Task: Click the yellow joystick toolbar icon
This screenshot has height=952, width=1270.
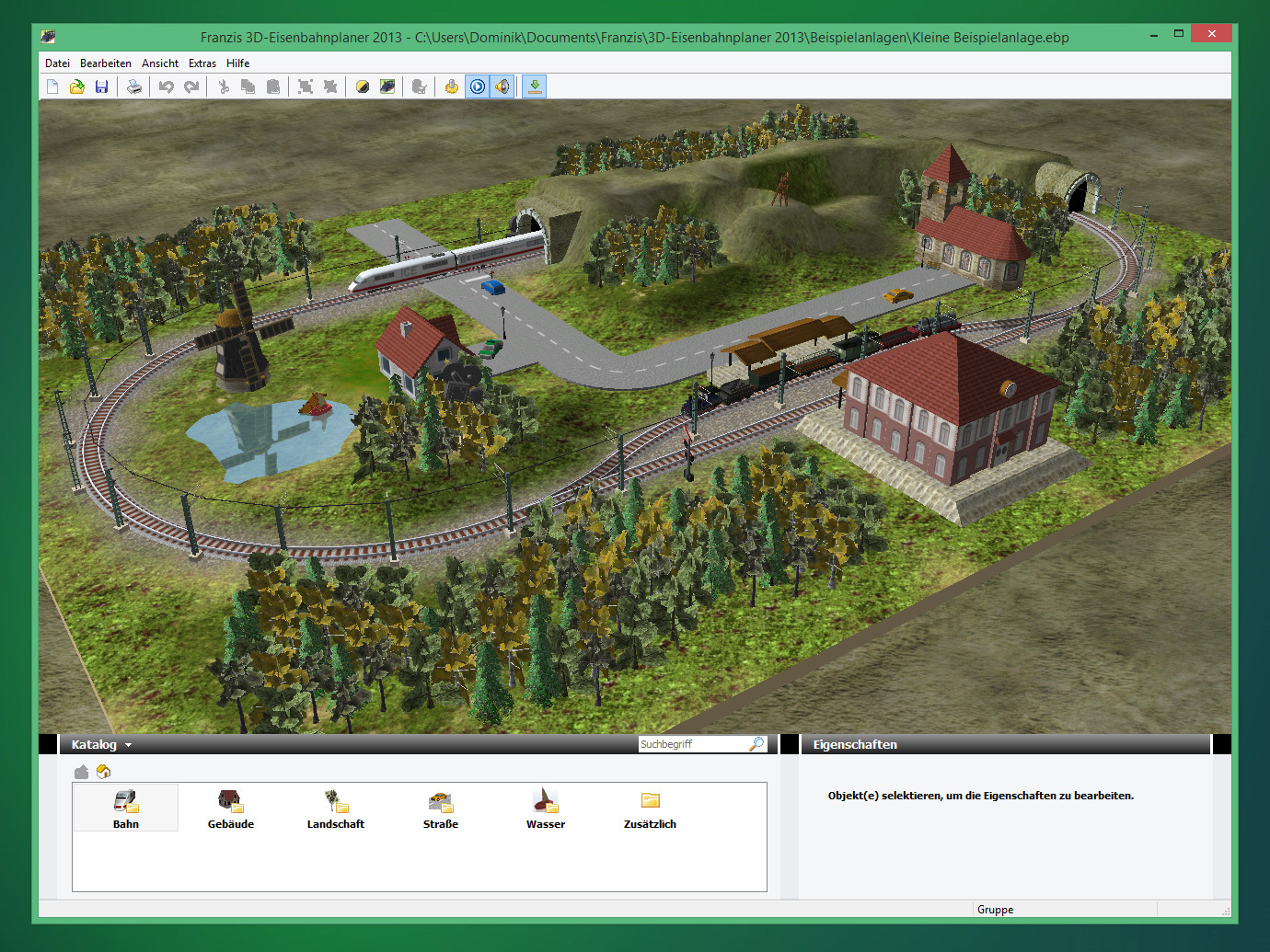Action: point(451,86)
